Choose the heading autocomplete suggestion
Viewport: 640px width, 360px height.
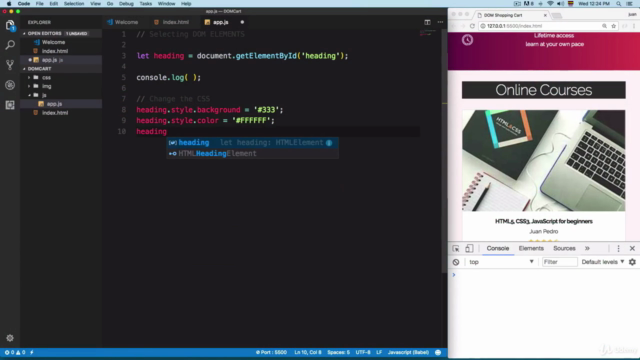[252, 142]
